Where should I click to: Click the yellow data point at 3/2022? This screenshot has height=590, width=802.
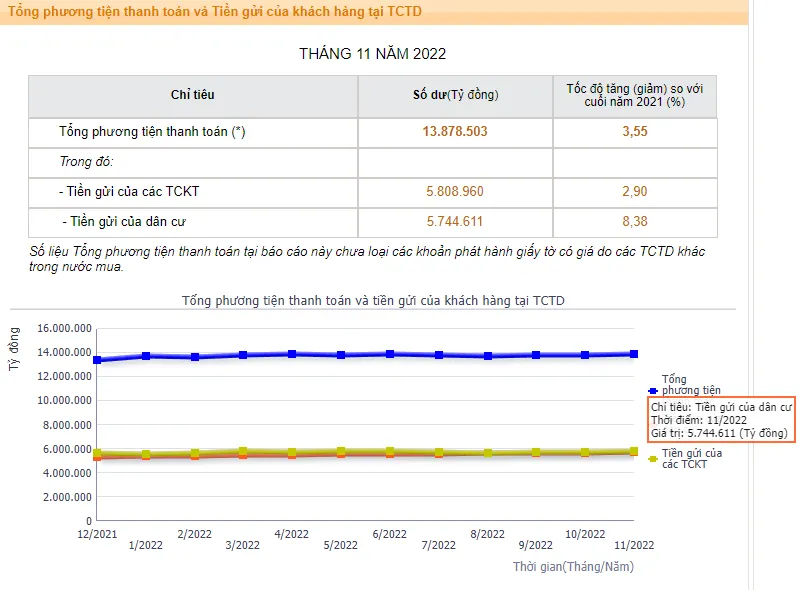[243, 452]
